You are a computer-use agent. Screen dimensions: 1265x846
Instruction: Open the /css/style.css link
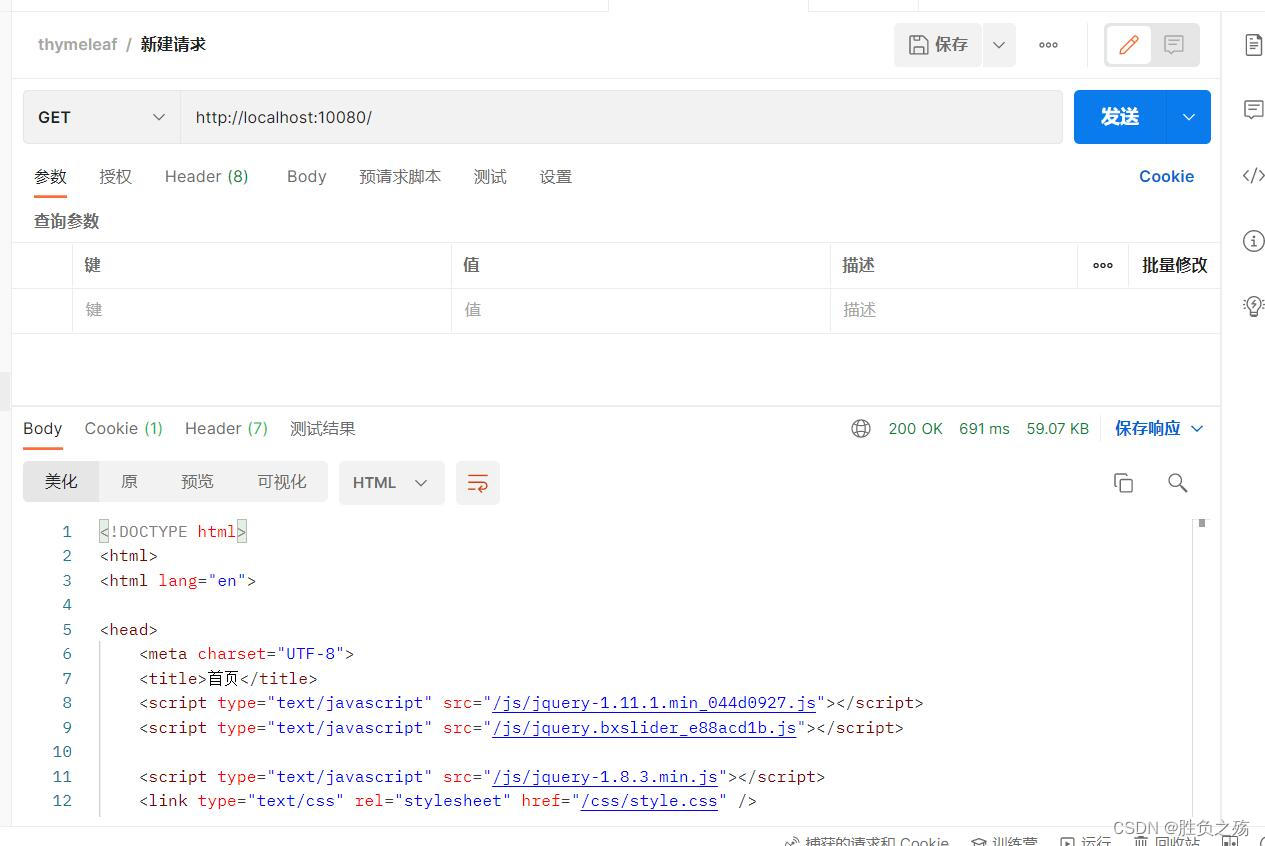[x=649, y=801]
